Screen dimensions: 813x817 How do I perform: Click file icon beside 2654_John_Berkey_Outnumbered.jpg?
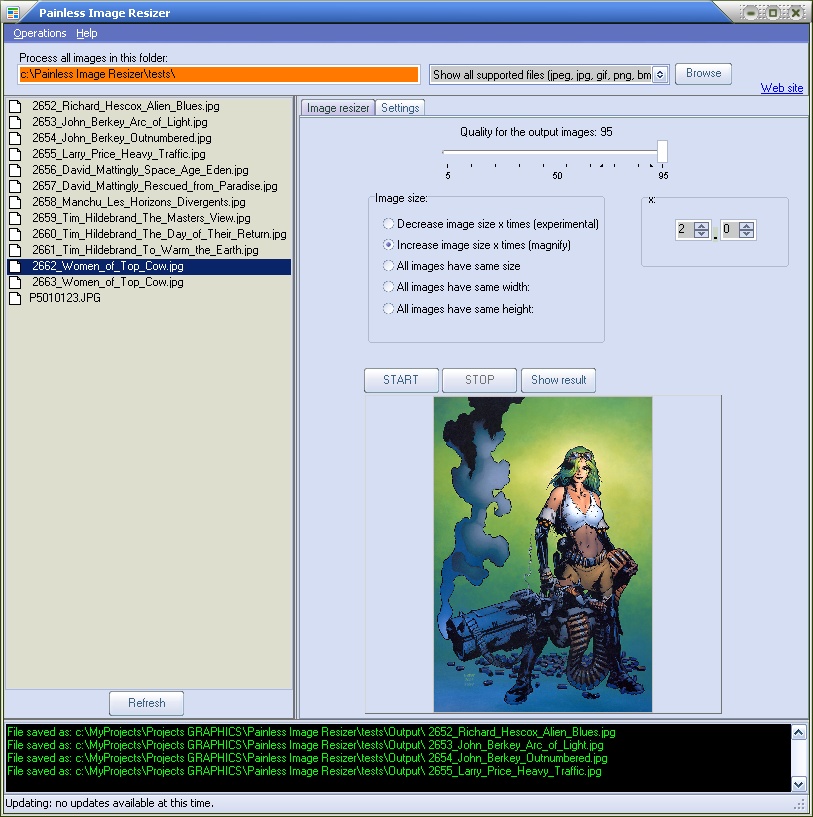(x=16, y=139)
